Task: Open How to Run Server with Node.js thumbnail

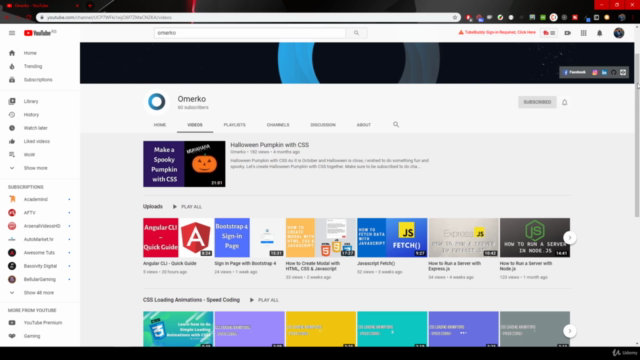Action: (535, 238)
